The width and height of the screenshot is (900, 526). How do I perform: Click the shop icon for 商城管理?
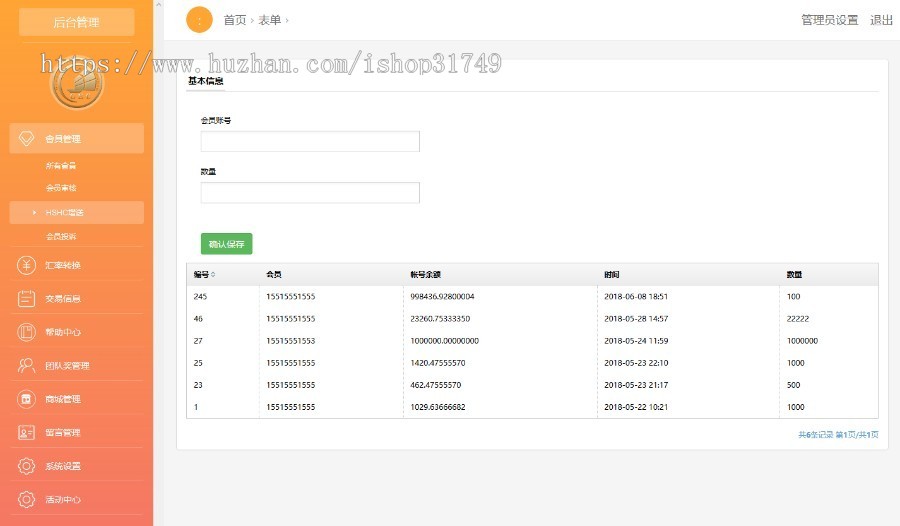(x=26, y=399)
